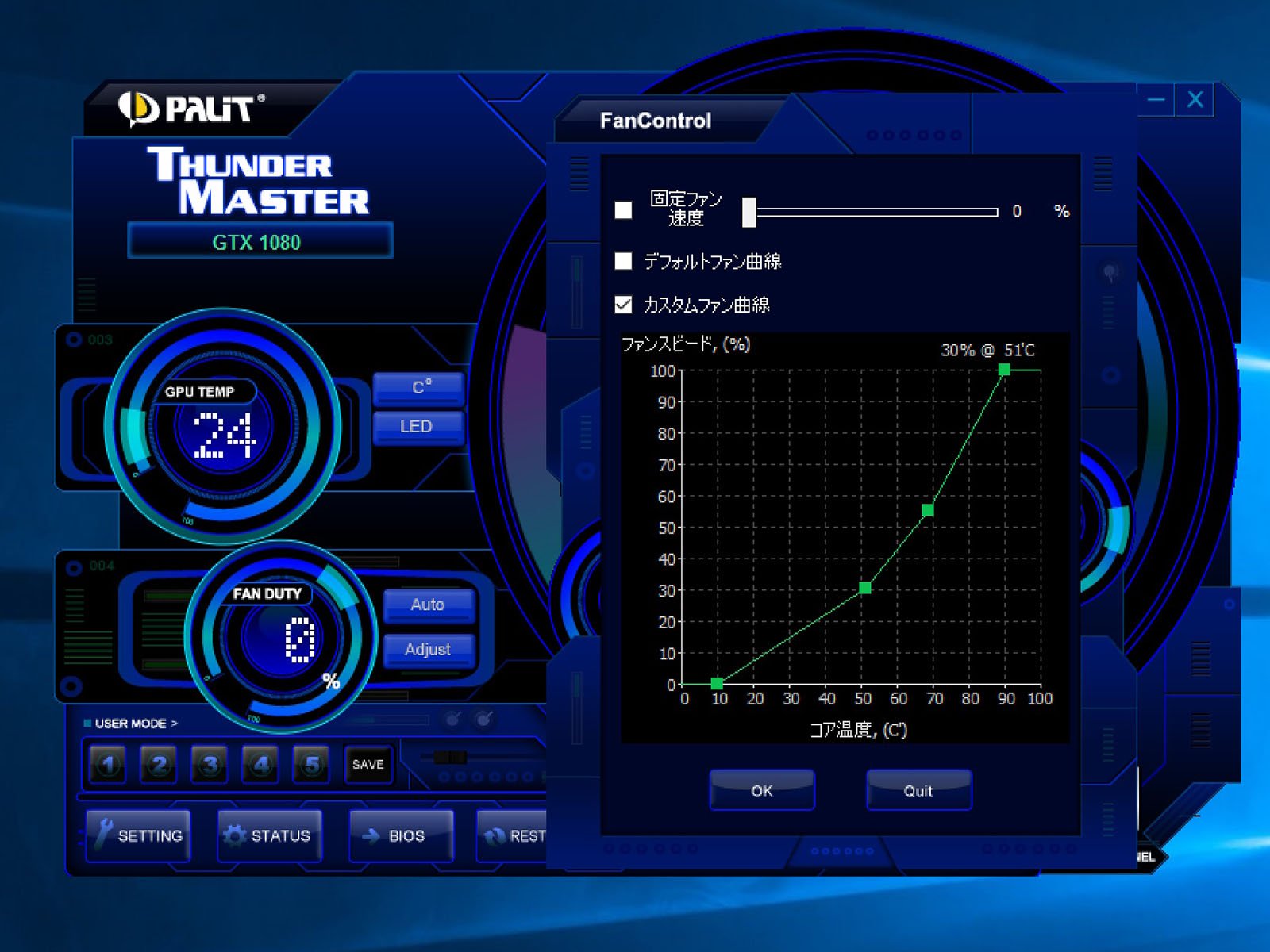Click the fixed fan speed slider track

pos(876,212)
